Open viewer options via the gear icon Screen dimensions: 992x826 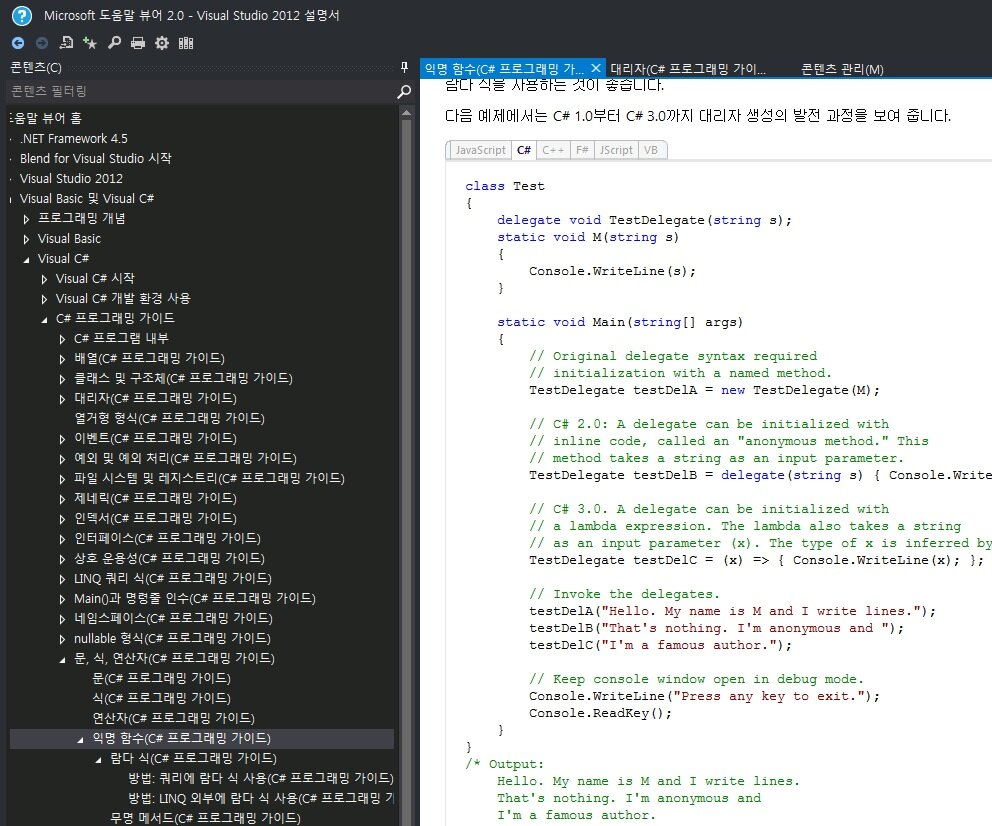(x=162, y=43)
